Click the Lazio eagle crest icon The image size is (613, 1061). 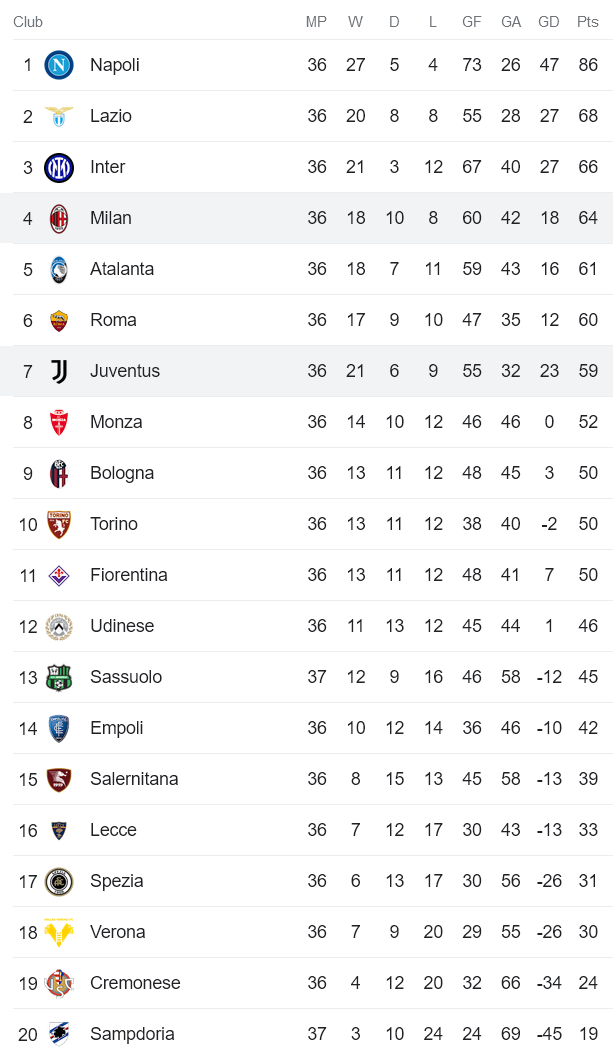[59, 116]
